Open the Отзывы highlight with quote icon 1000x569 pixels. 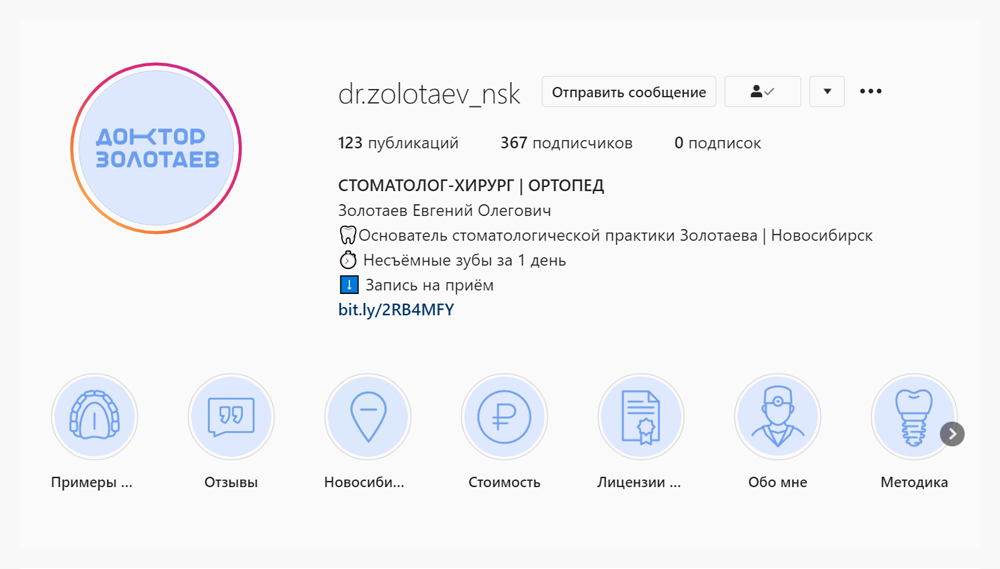pyautogui.click(x=231, y=417)
